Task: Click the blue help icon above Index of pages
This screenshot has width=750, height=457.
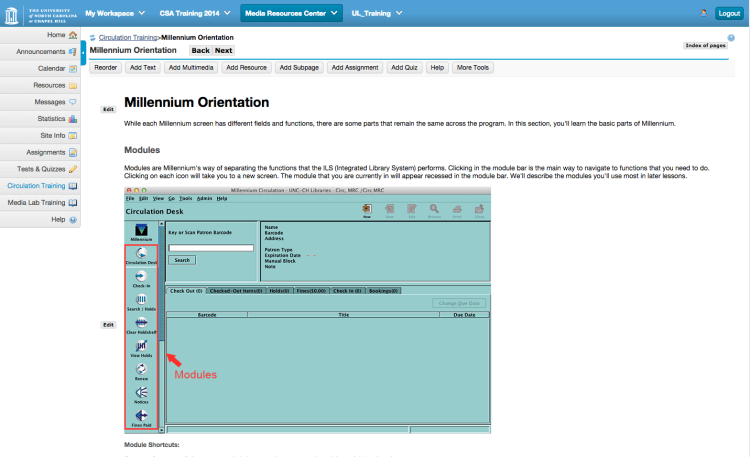Action: 731,37
